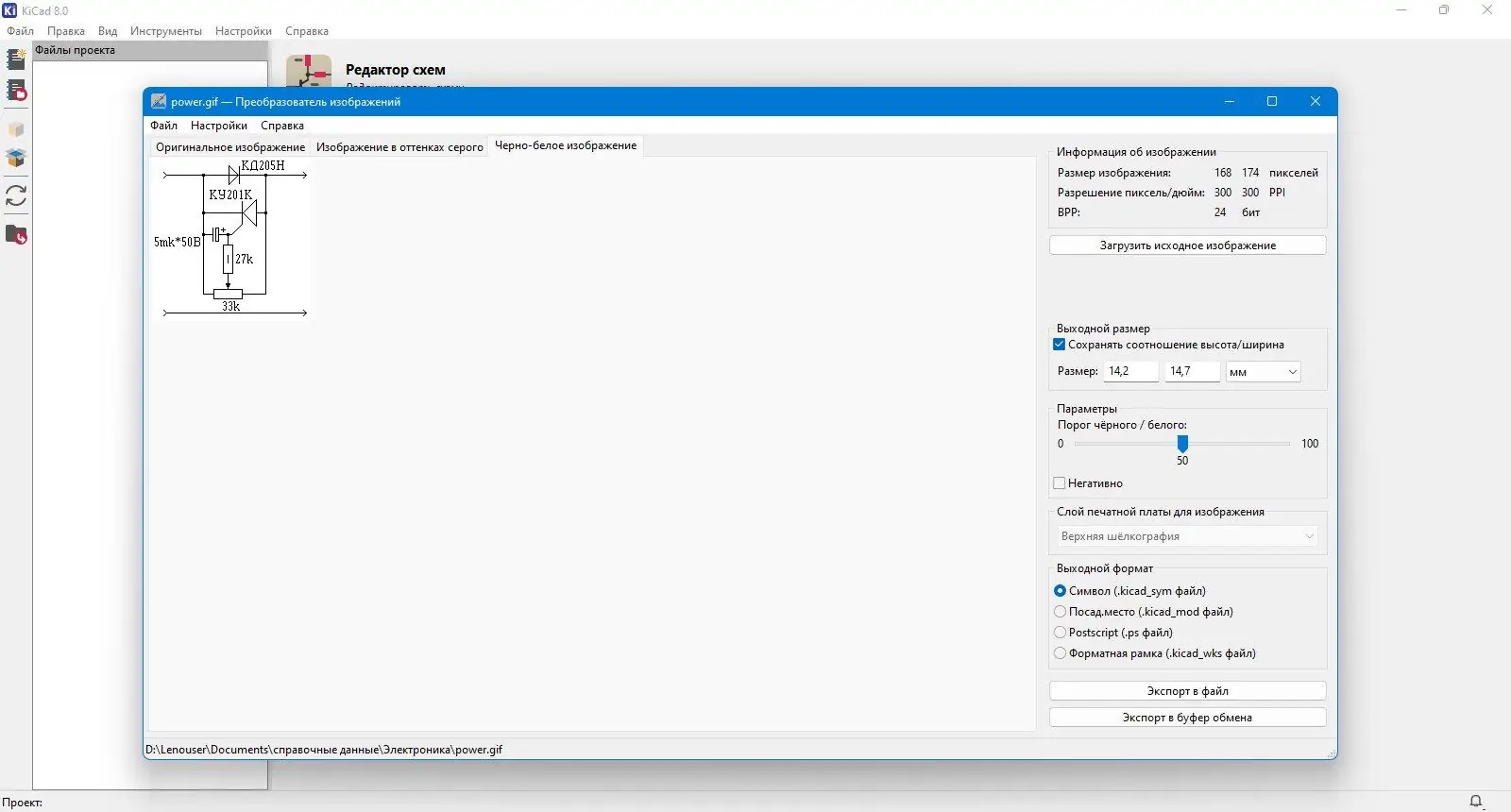1511x812 pixels.
Task: Click the Unarchive Project open-box icon
Action: point(16,158)
